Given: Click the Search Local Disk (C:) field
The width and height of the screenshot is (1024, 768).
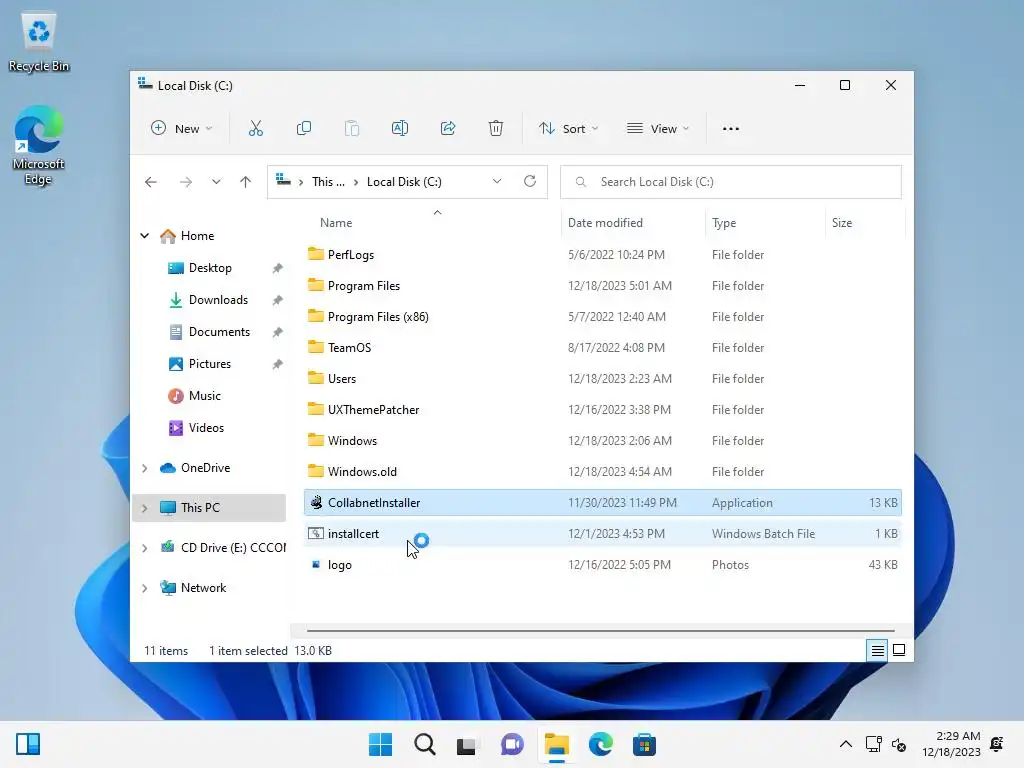Looking at the screenshot, I should click(731, 182).
